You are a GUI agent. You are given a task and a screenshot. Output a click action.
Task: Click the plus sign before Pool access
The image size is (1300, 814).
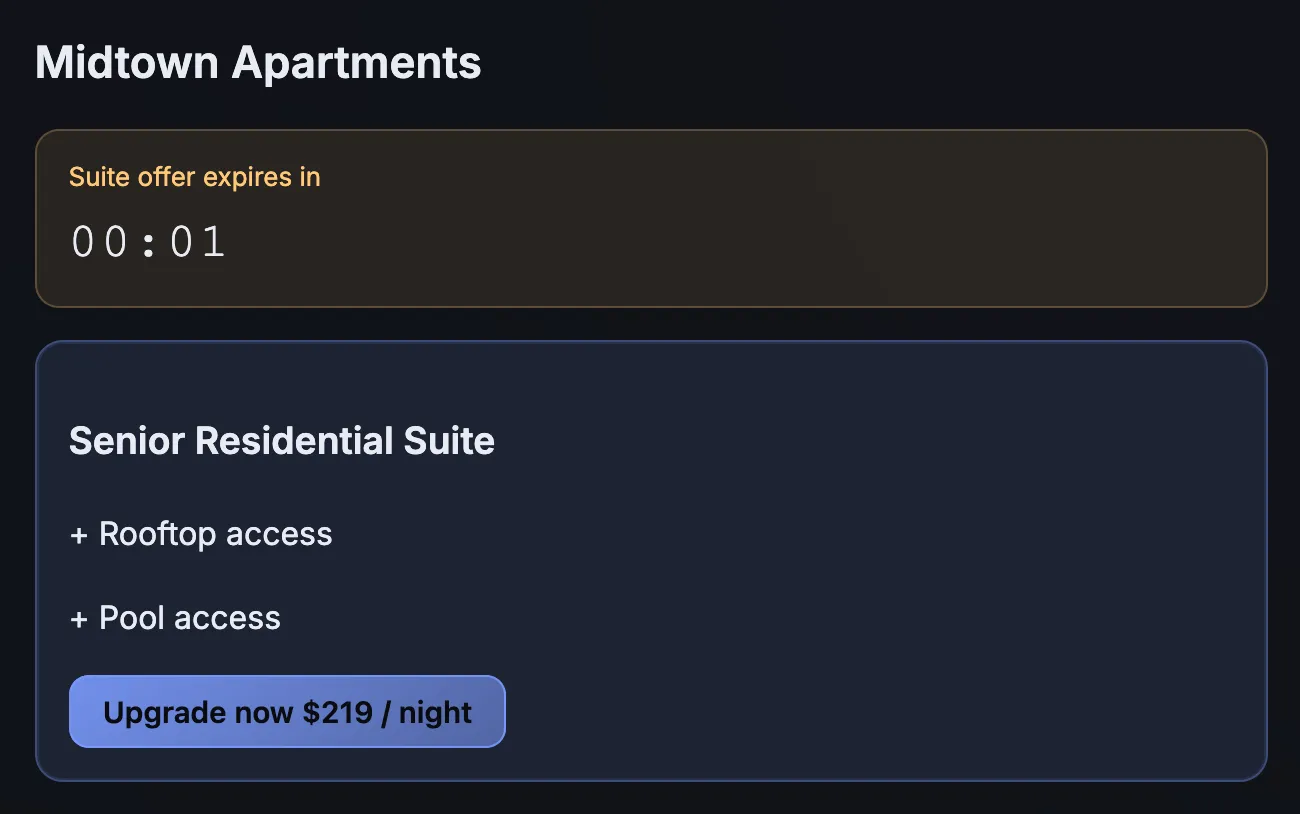click(x=78, y=618)
